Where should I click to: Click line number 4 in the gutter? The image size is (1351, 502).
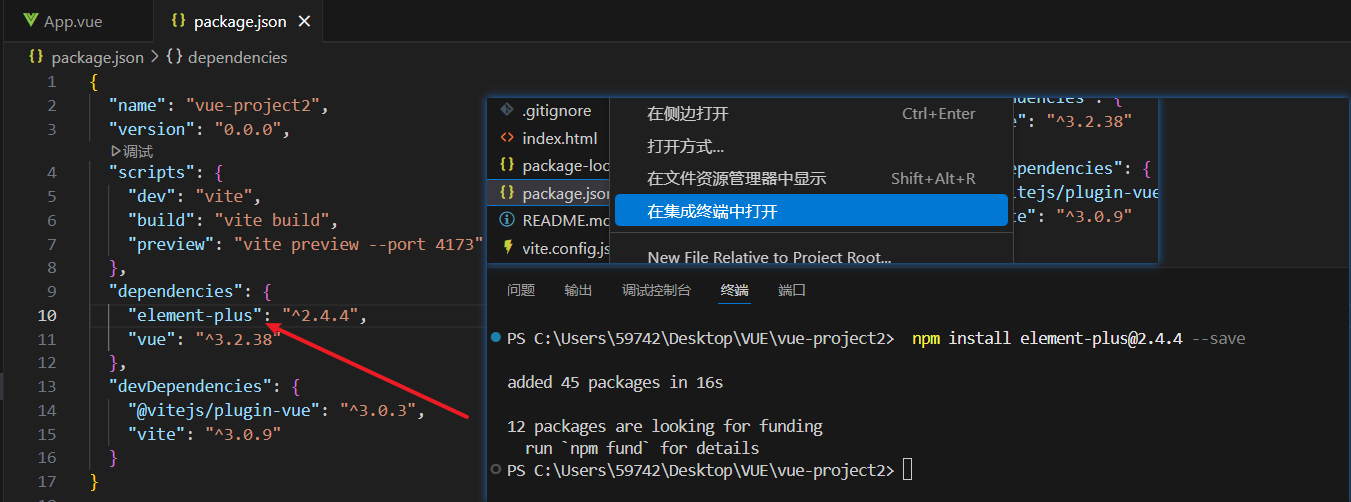coord(52,172)
